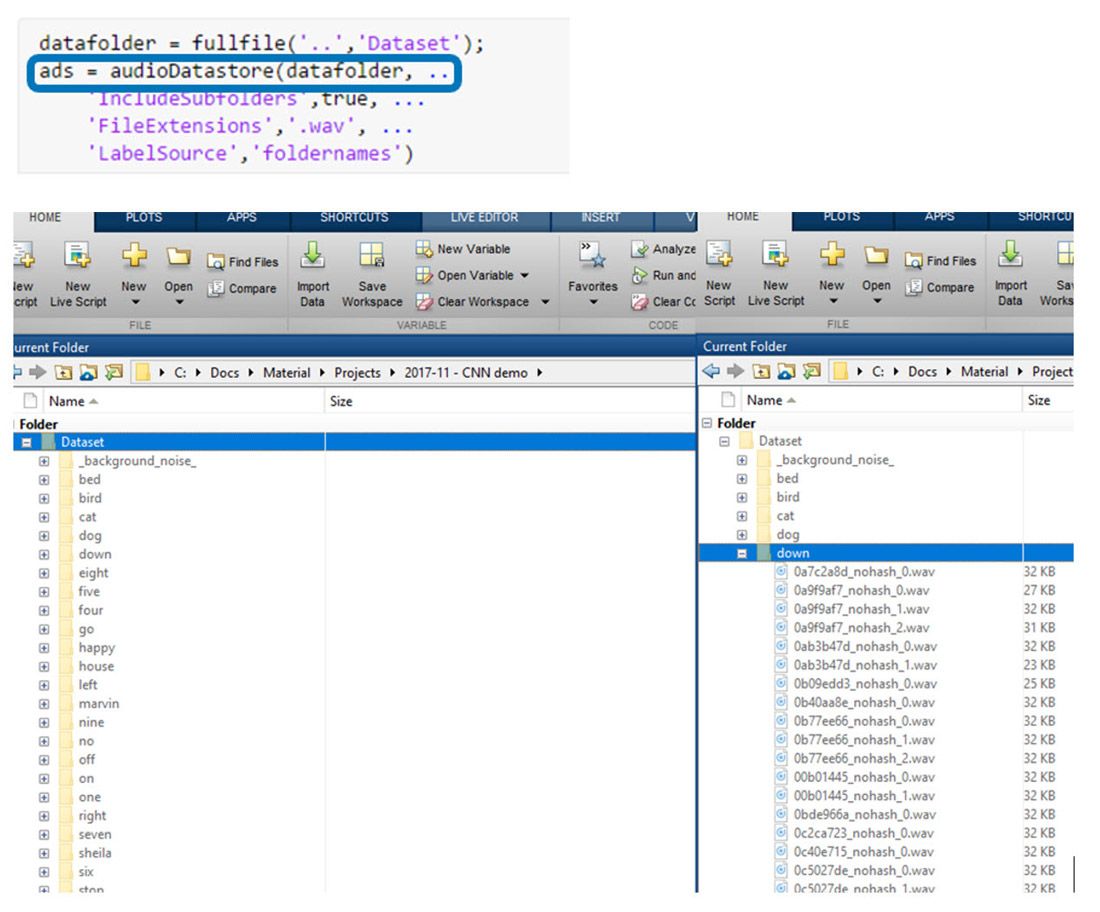Expand the 'cat' folder in left tree
Viewport: 1100px width, 912px height.
[44, 517]
